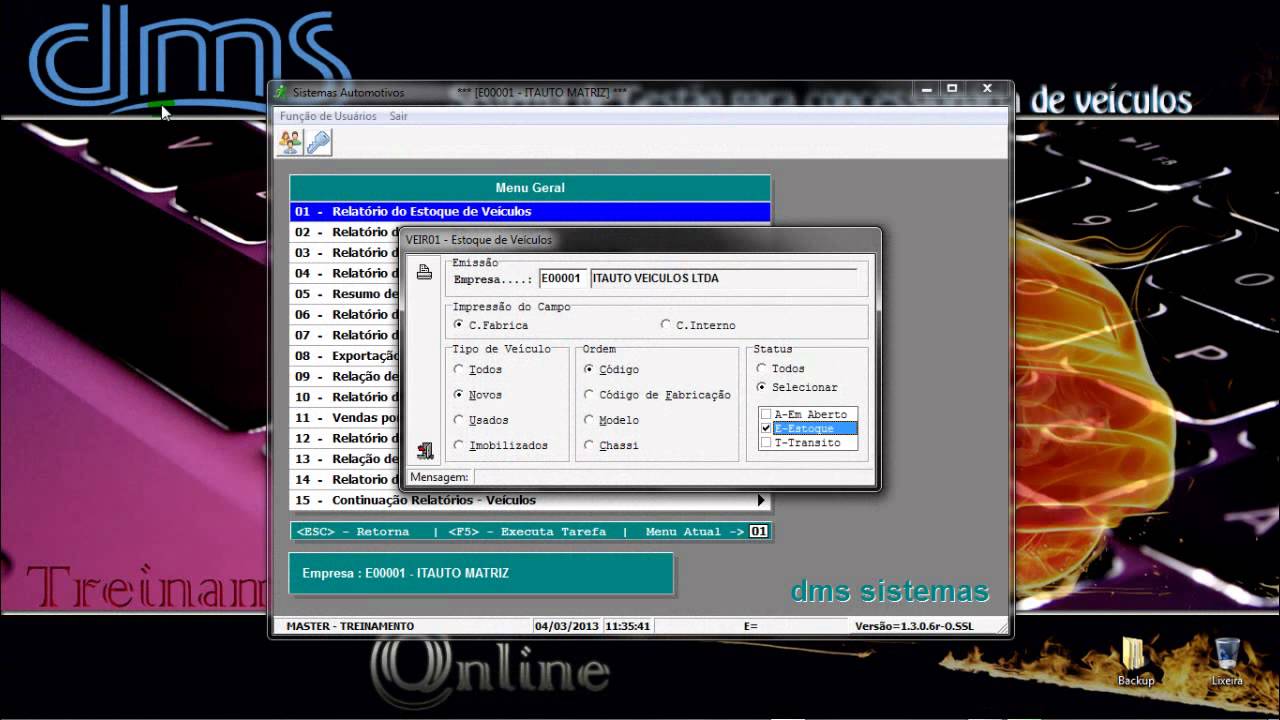This screenshot has width=1280, height=720.
Task: Select 15 - Continuação Relatórios - Veículos
Action: pyautogui.click(x=530, y=500)
